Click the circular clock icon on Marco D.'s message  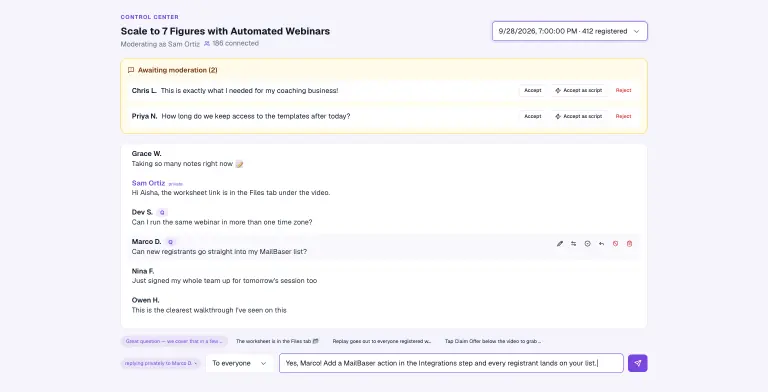[x=587, y=244]
